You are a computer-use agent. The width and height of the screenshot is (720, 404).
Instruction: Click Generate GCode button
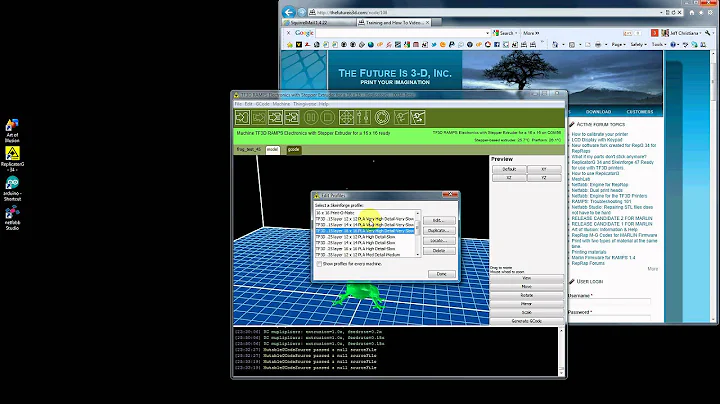[526, 321]
